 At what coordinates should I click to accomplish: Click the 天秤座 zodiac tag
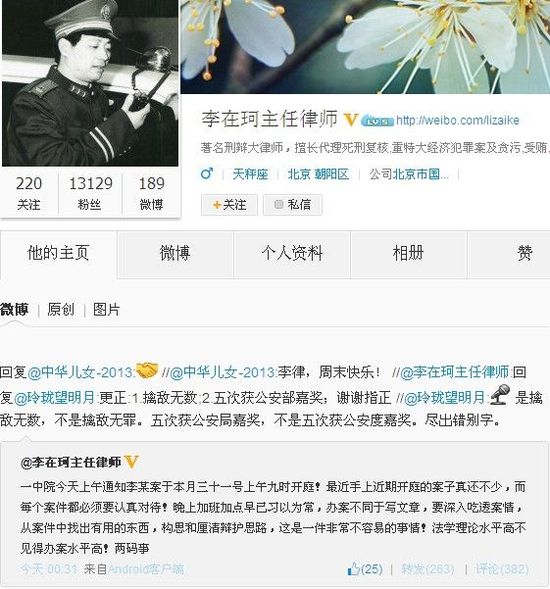click(x=250, y=174)
